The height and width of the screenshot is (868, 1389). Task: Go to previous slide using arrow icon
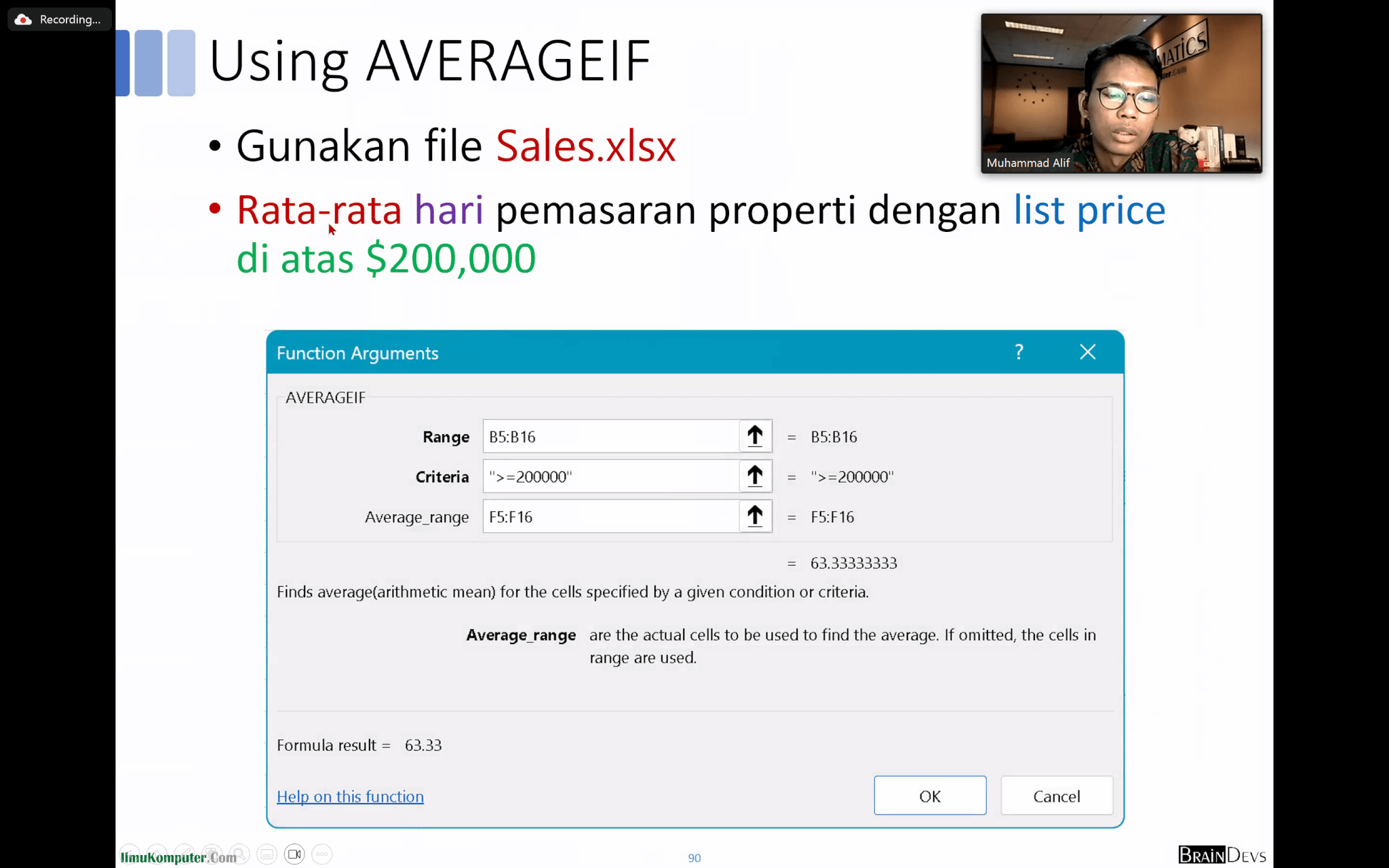pyautogui.click(x=130, y=854)
